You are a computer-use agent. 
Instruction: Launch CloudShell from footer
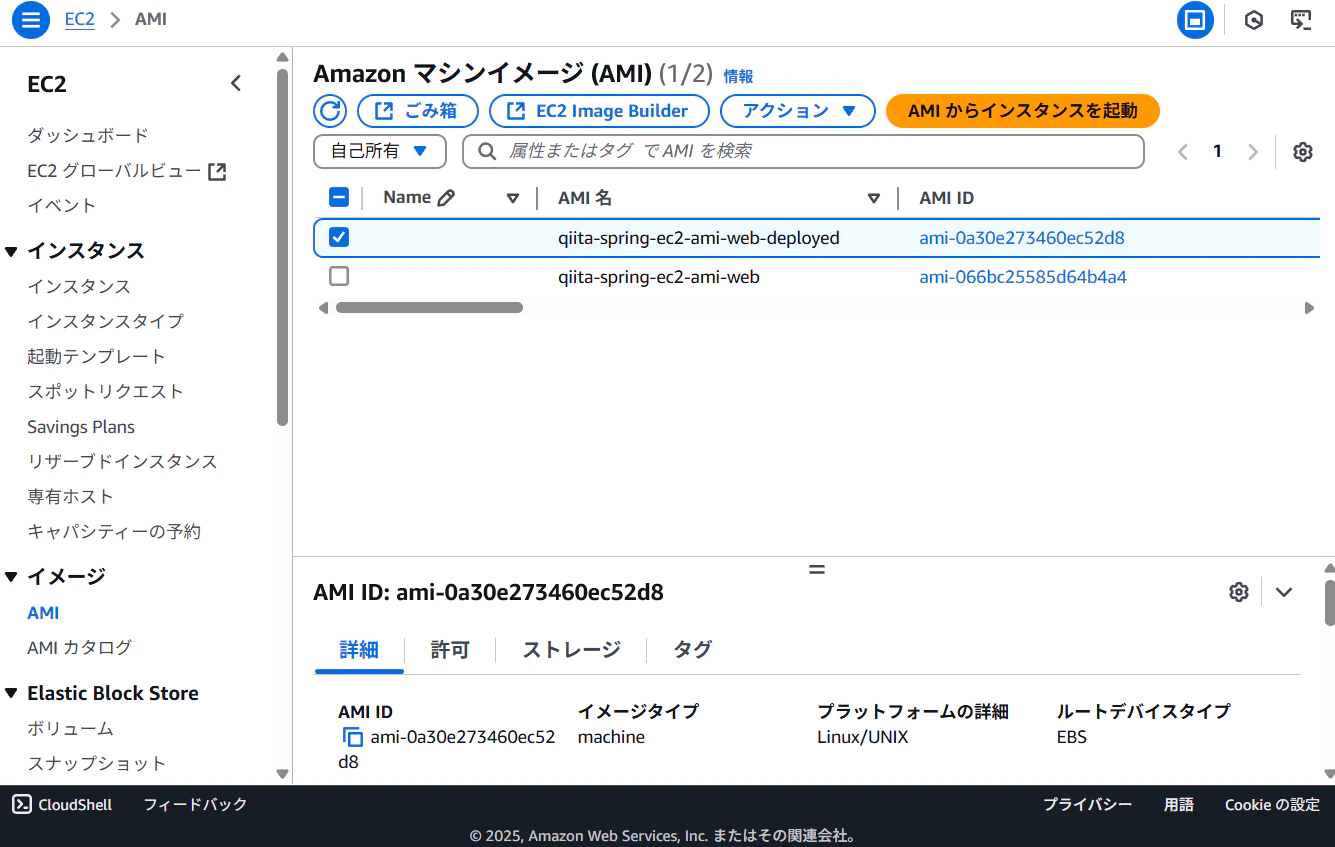tap(62, 804)
